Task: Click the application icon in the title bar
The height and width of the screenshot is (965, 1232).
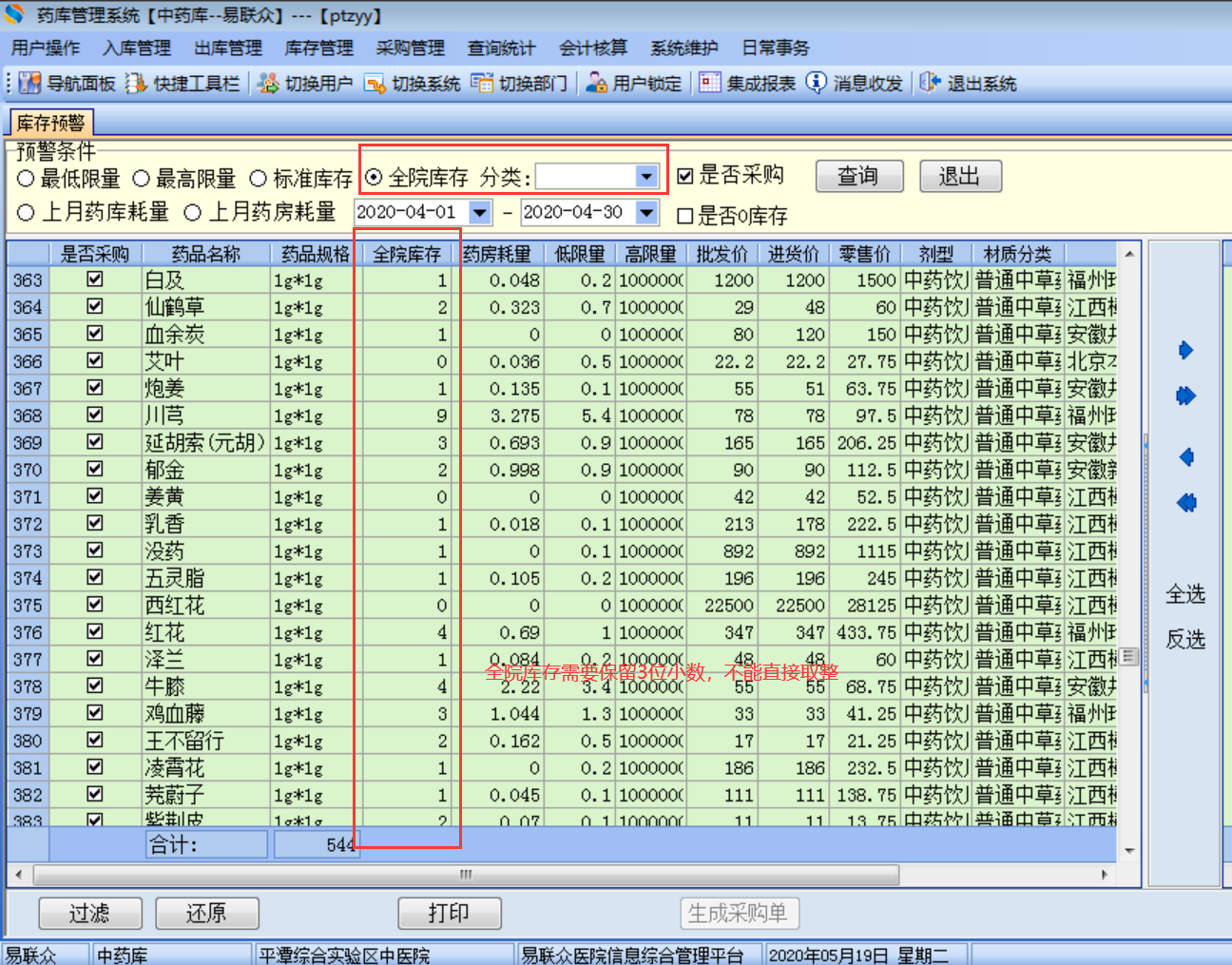Action: (x=14, y=15)
